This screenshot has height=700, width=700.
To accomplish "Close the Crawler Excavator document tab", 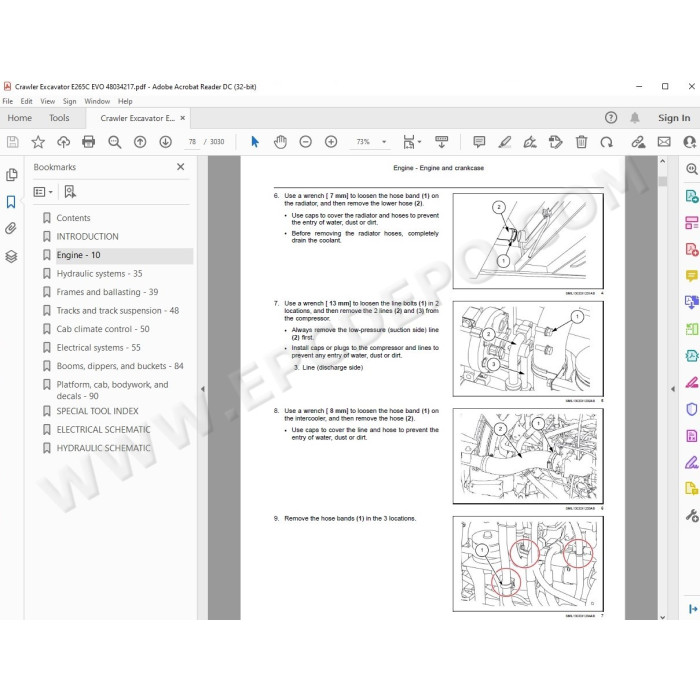I will (x=183, y=118).
